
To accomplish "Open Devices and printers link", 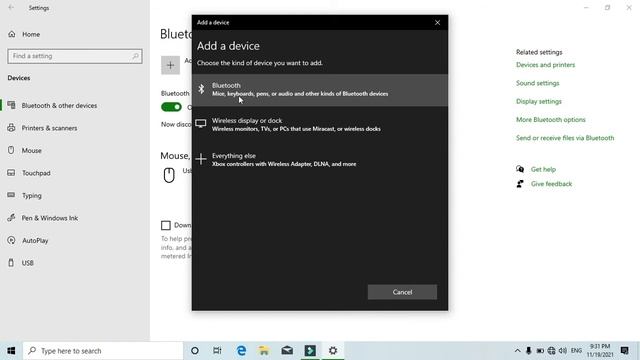I will pos(545,64).
